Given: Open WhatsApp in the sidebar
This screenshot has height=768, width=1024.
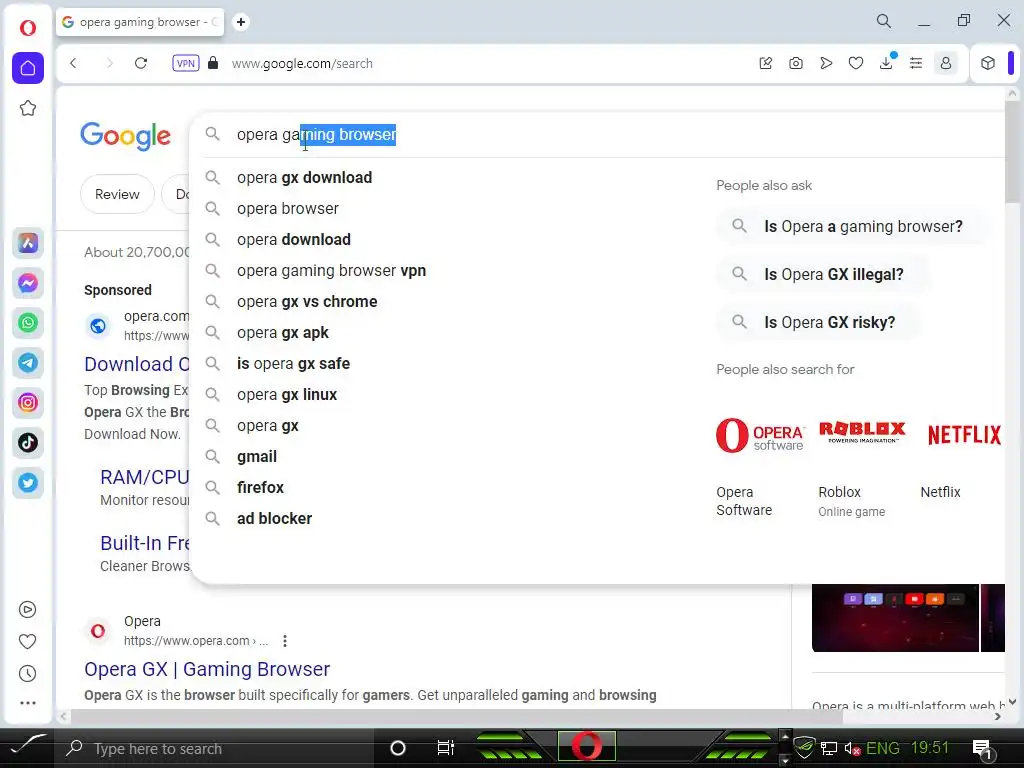Looking at the screenshot, I should pyautogui.click(x=27, y=323).
